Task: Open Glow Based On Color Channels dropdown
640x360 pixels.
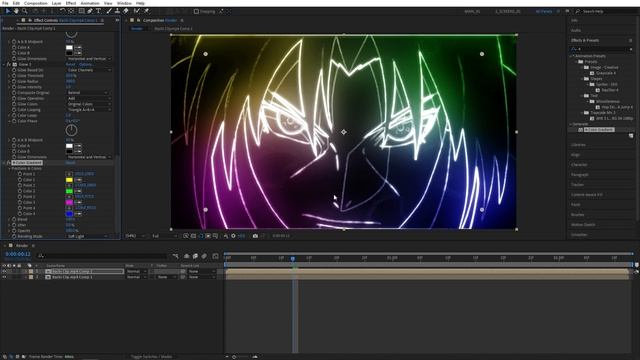Action: [89, 70]
